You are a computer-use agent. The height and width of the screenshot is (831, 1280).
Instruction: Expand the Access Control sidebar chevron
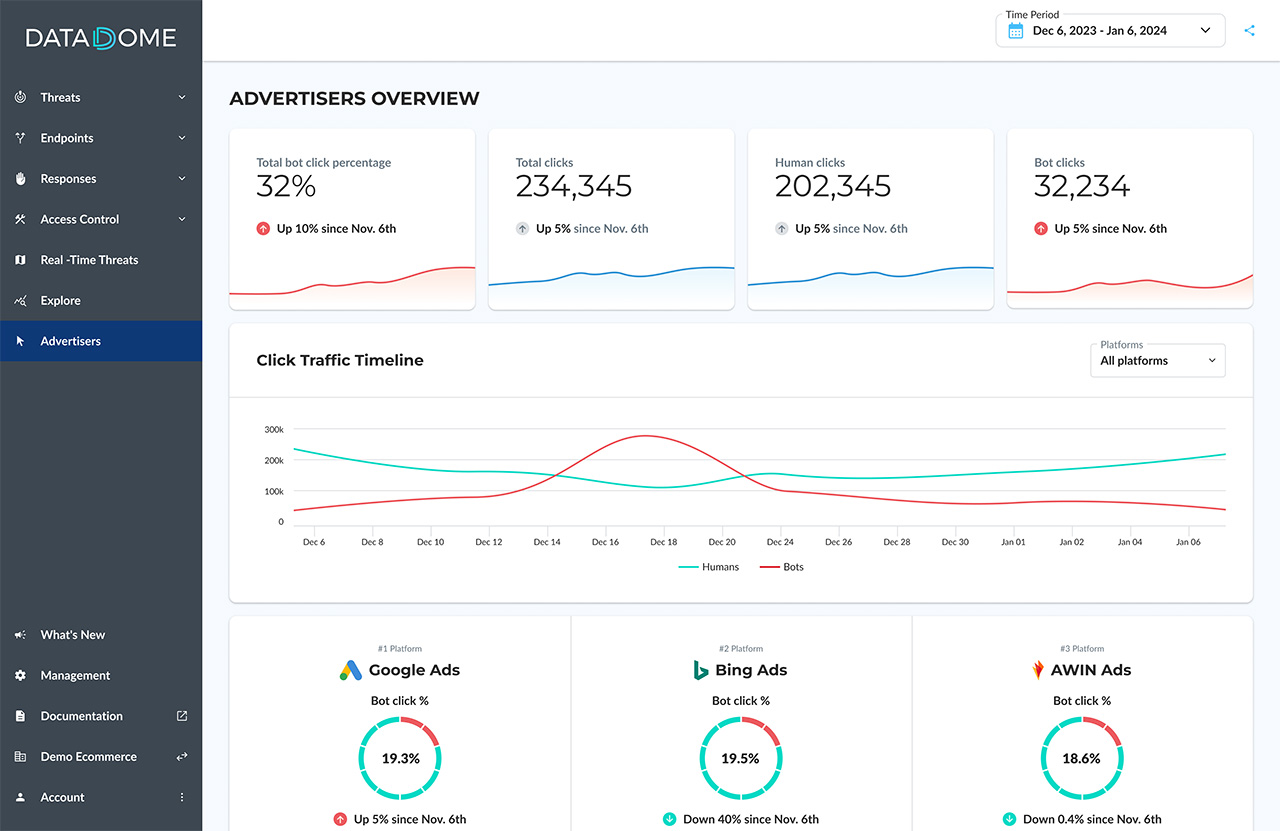(x=181, y=219)
